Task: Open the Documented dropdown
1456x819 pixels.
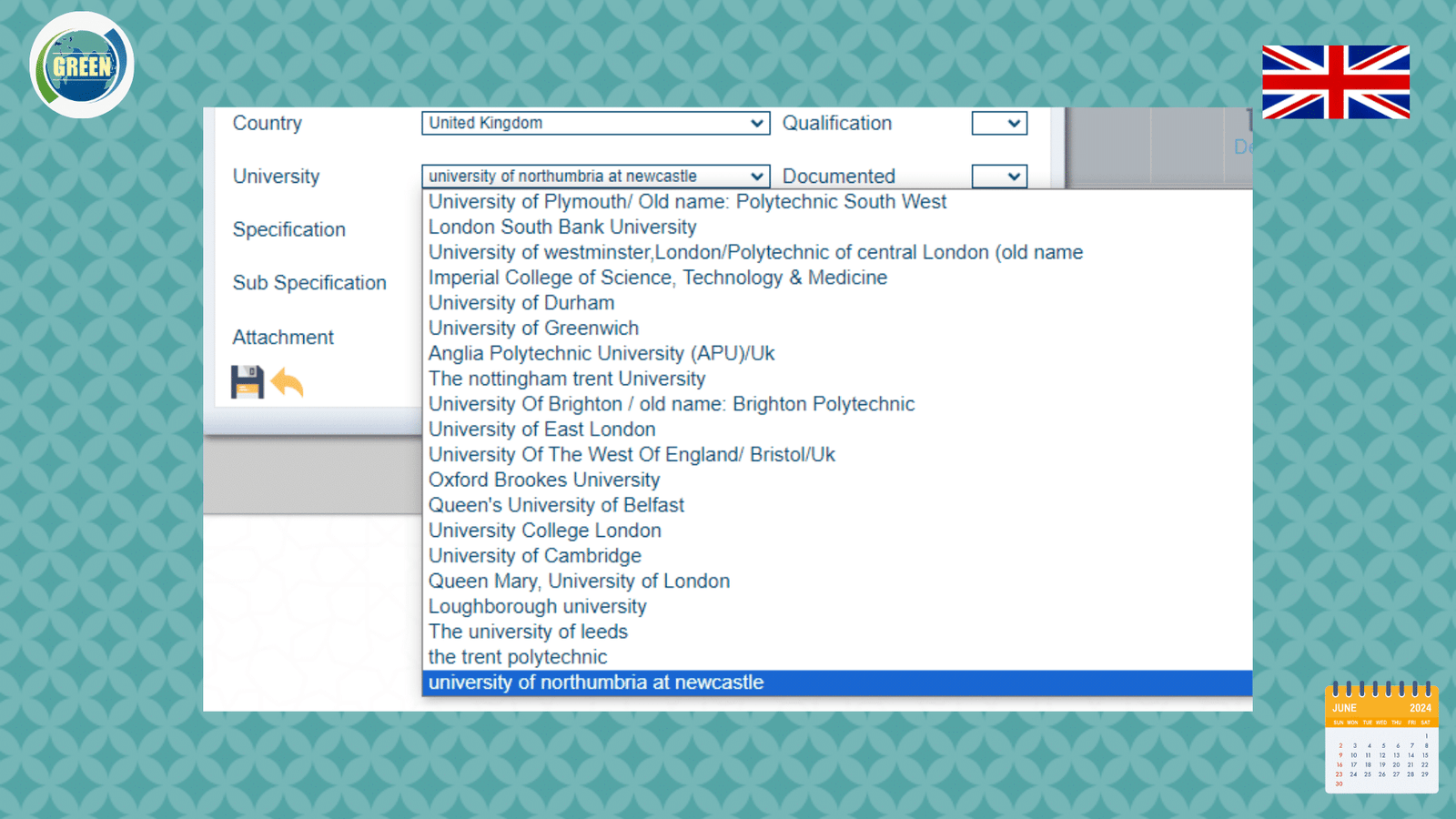Action: coord(999,176)
